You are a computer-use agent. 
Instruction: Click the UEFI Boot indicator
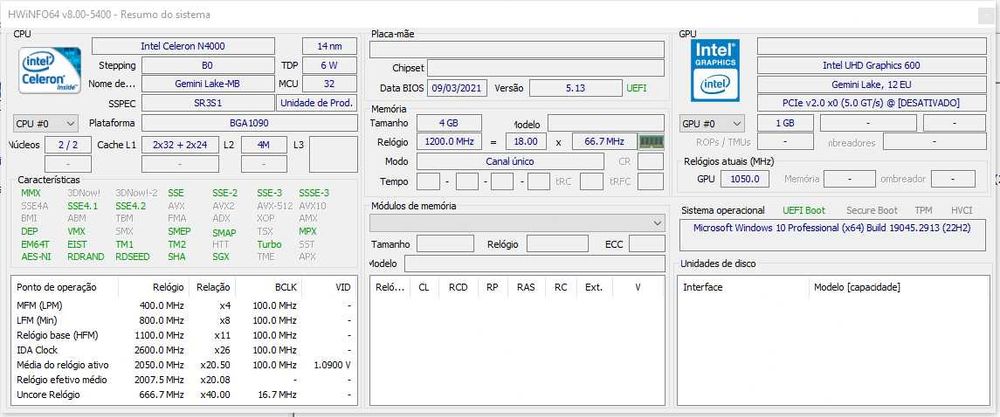[x=804, y=210]
